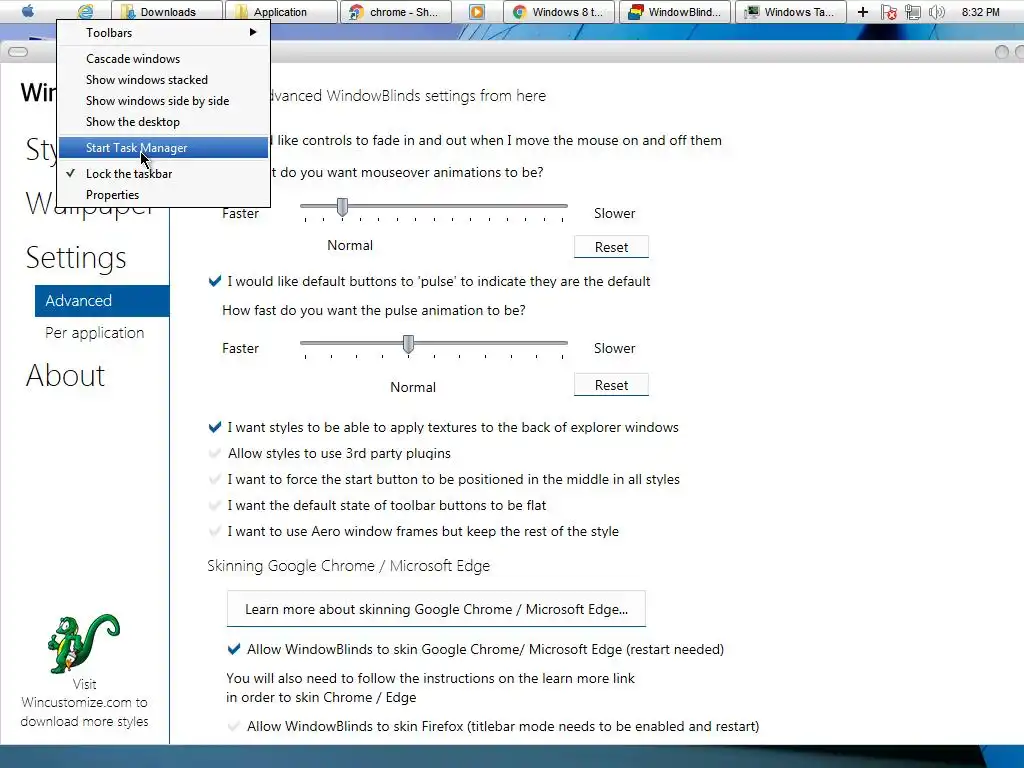Choose Cascade windows from the context menu
Screen dimensions: 1024x768
163,59
